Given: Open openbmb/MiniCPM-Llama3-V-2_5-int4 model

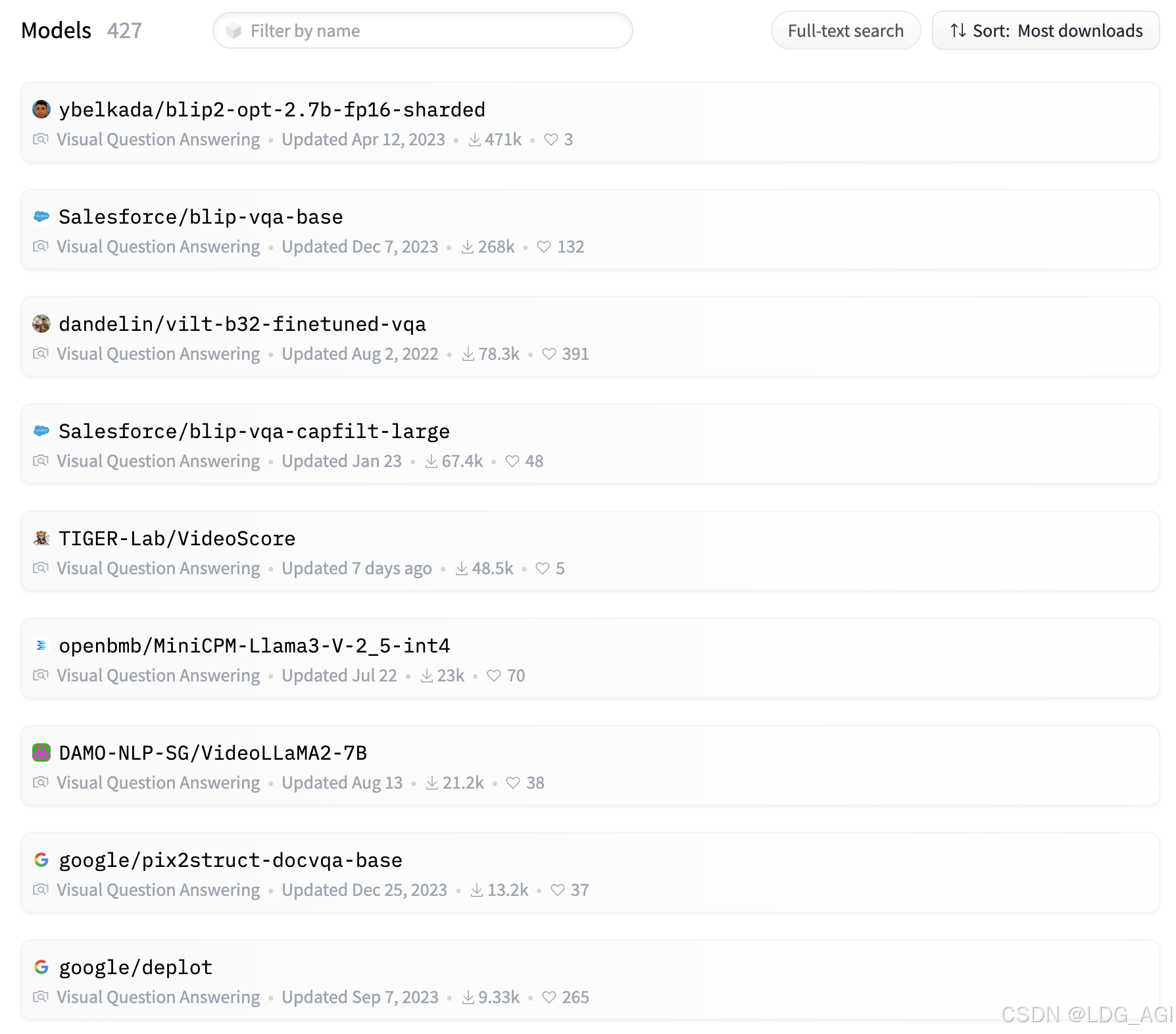Looking at the screenshot, I should coord(255,645).
